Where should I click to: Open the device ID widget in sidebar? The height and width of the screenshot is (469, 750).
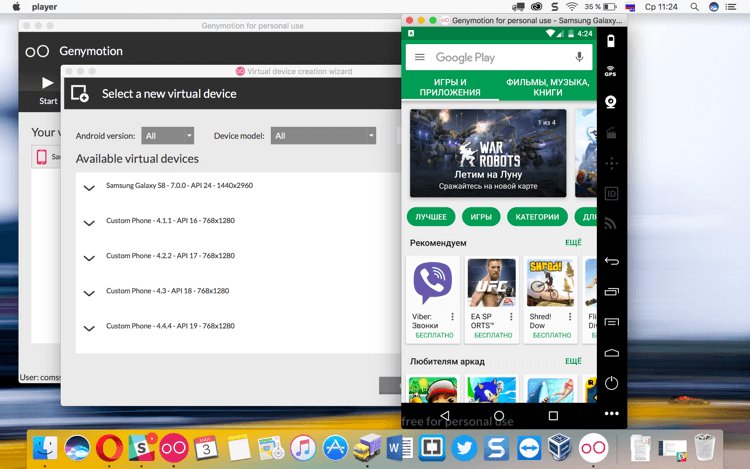click(x=611, y=194)
